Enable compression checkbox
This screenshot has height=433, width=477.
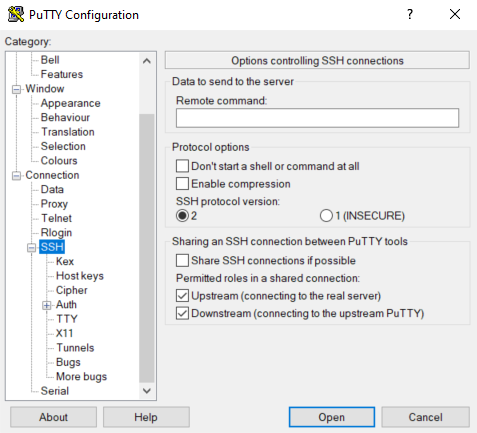pyautogui.click(x=182, y=183)
